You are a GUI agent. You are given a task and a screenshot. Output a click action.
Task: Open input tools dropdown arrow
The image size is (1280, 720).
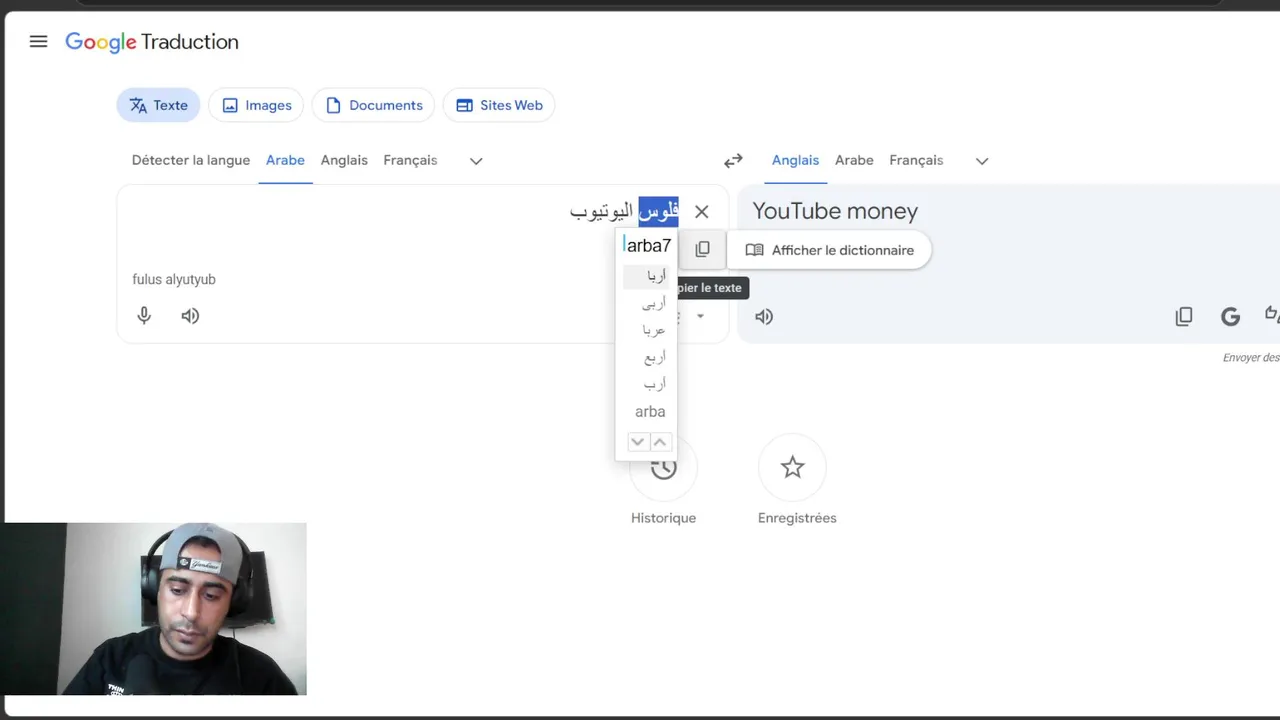tap(700, 316)
